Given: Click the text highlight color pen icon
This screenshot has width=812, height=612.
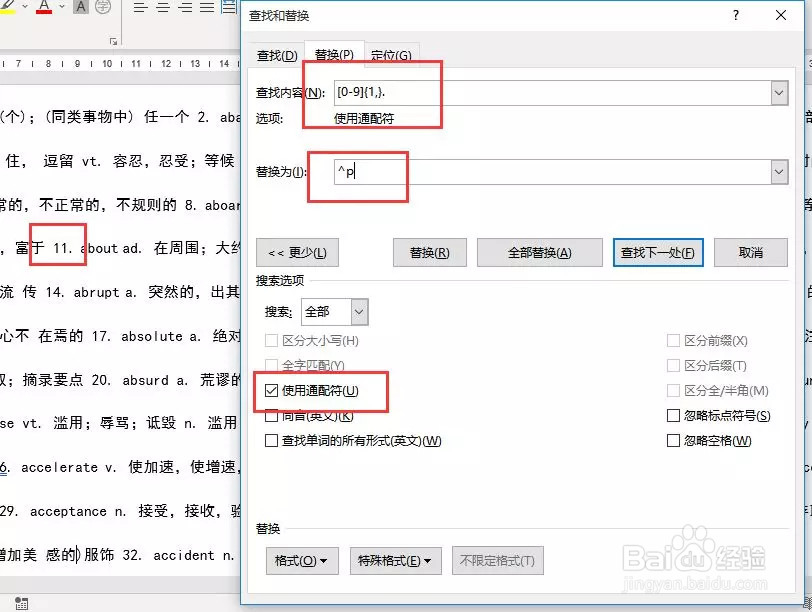Looking at the screenshot, I should pyautogui.click(x=8, y=7).
